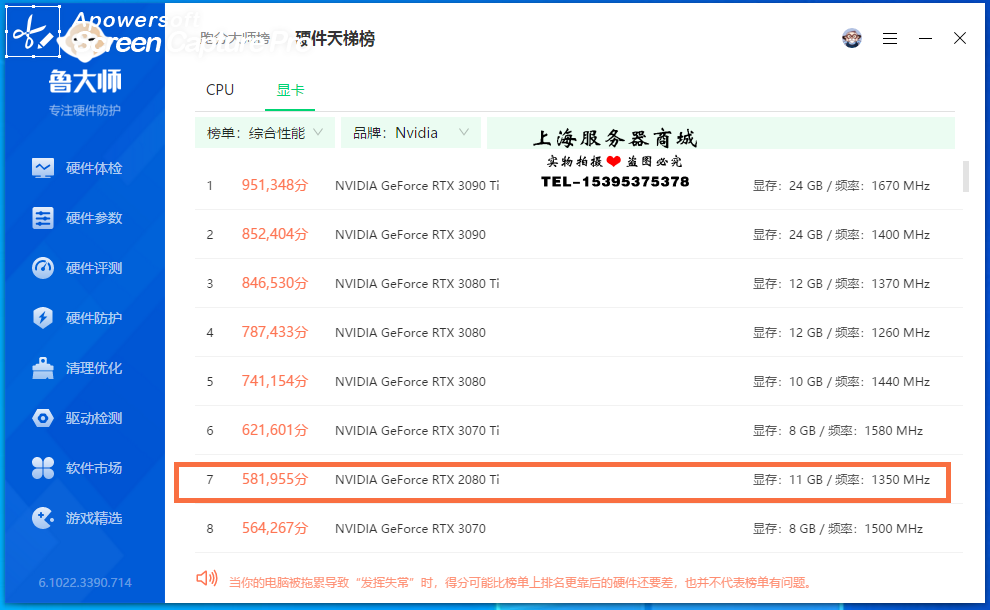Select the 硬件天梯榜 header tab
The width and height of the screenshot is (990, 610).
(x=335, y=39)
